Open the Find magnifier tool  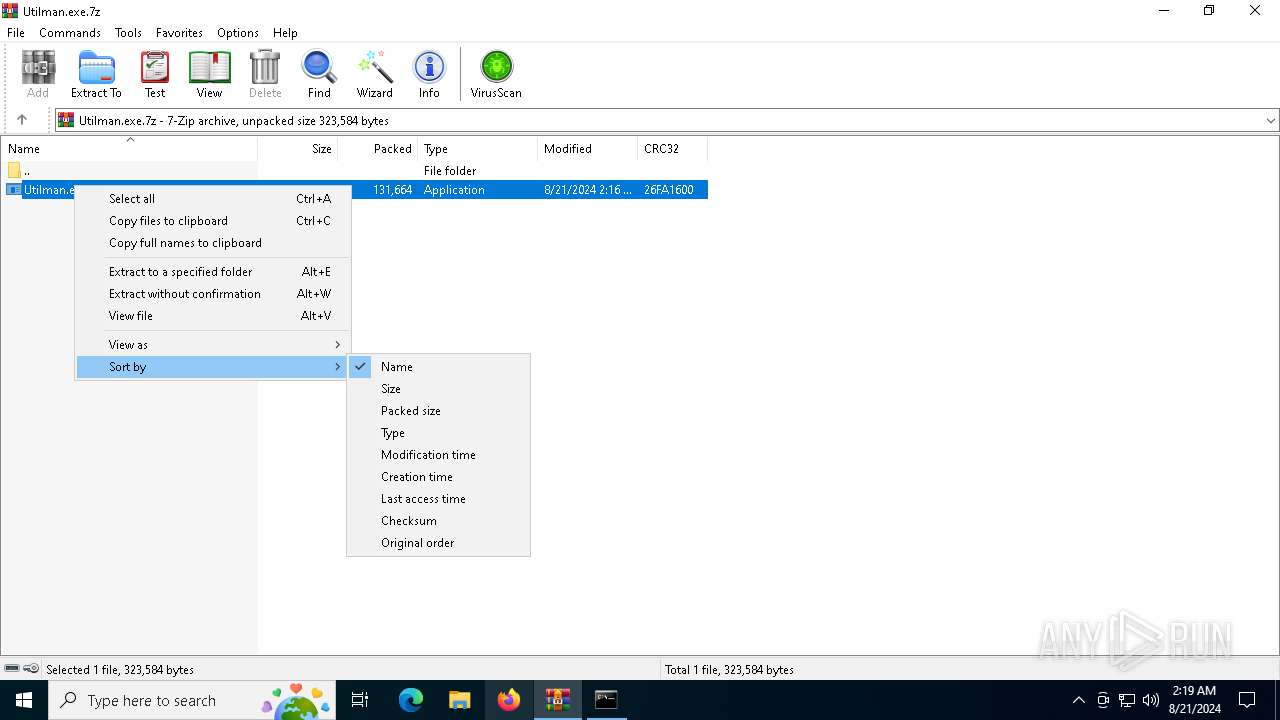(x=319, y=74)
